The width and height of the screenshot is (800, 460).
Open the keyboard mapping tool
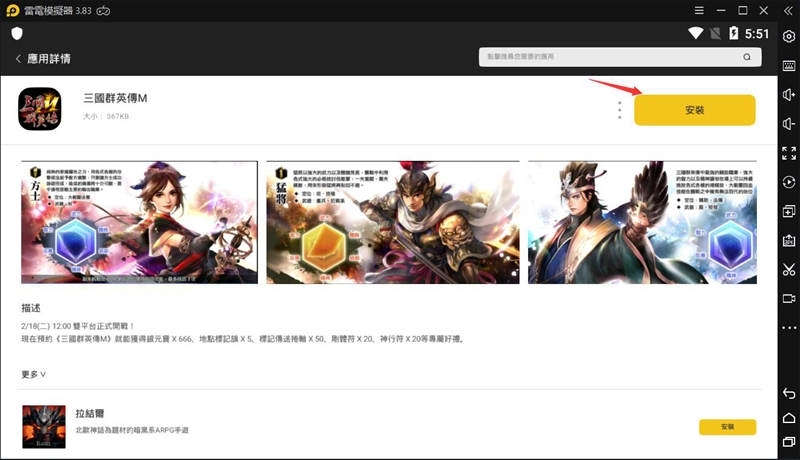(789, 65)
